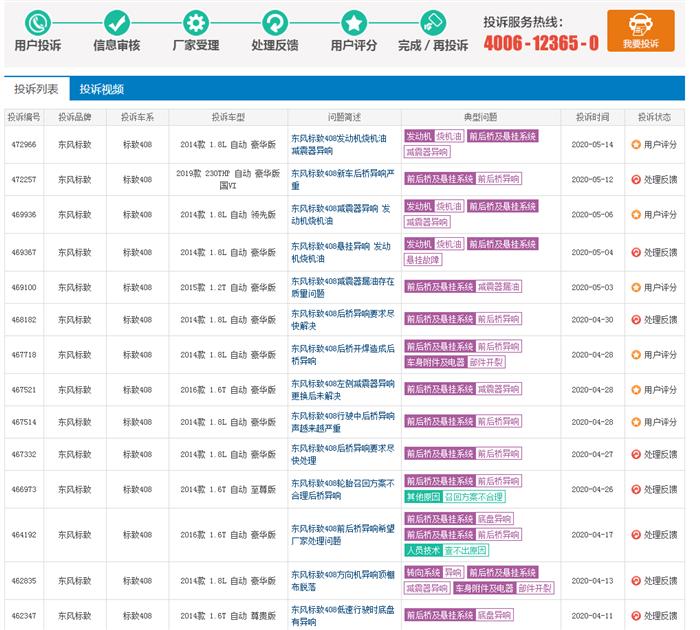Click the 用户评分 status icon for complaint 467514
This screenshot has height=630, width=700.
[x=636, y=422]
